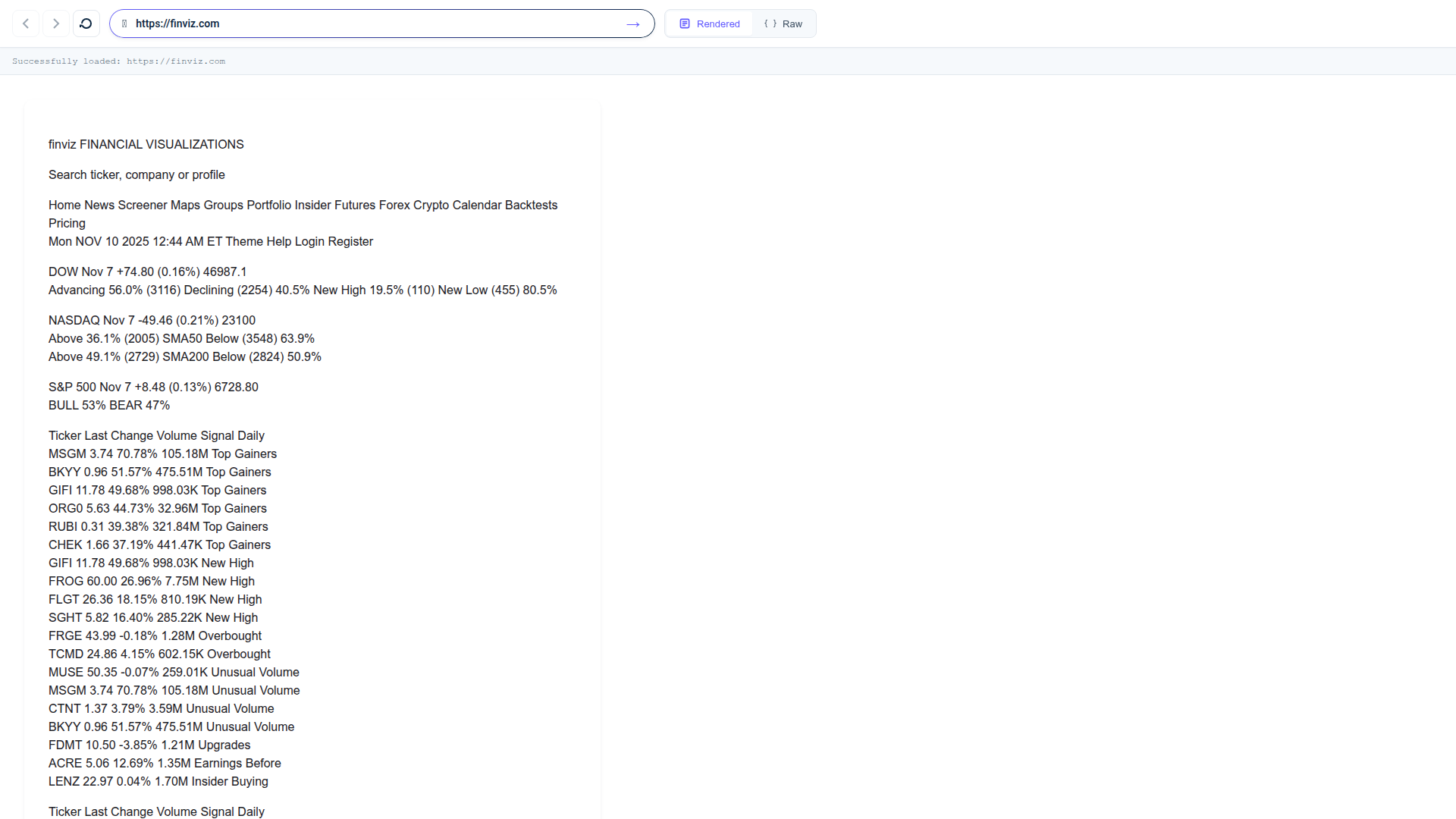
Task: Click the go arrow in the URL bar
Action: [x=633, y=24]
